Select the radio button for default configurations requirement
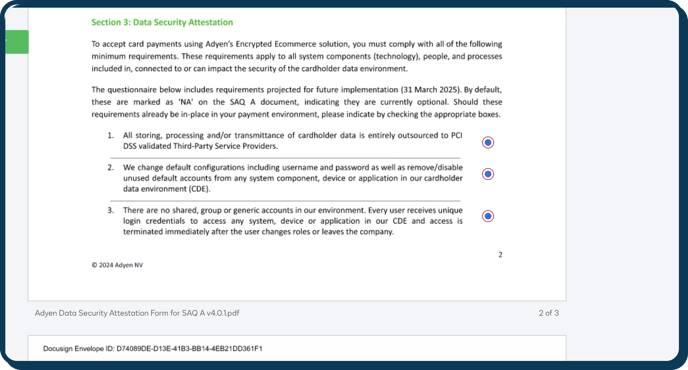Viewport: 688px width, 370px height. [x=487, y=174]
